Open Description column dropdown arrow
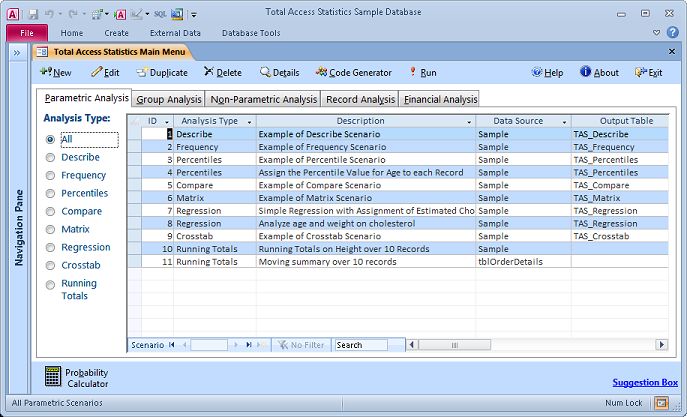687x417 pixels. [469, 122]
